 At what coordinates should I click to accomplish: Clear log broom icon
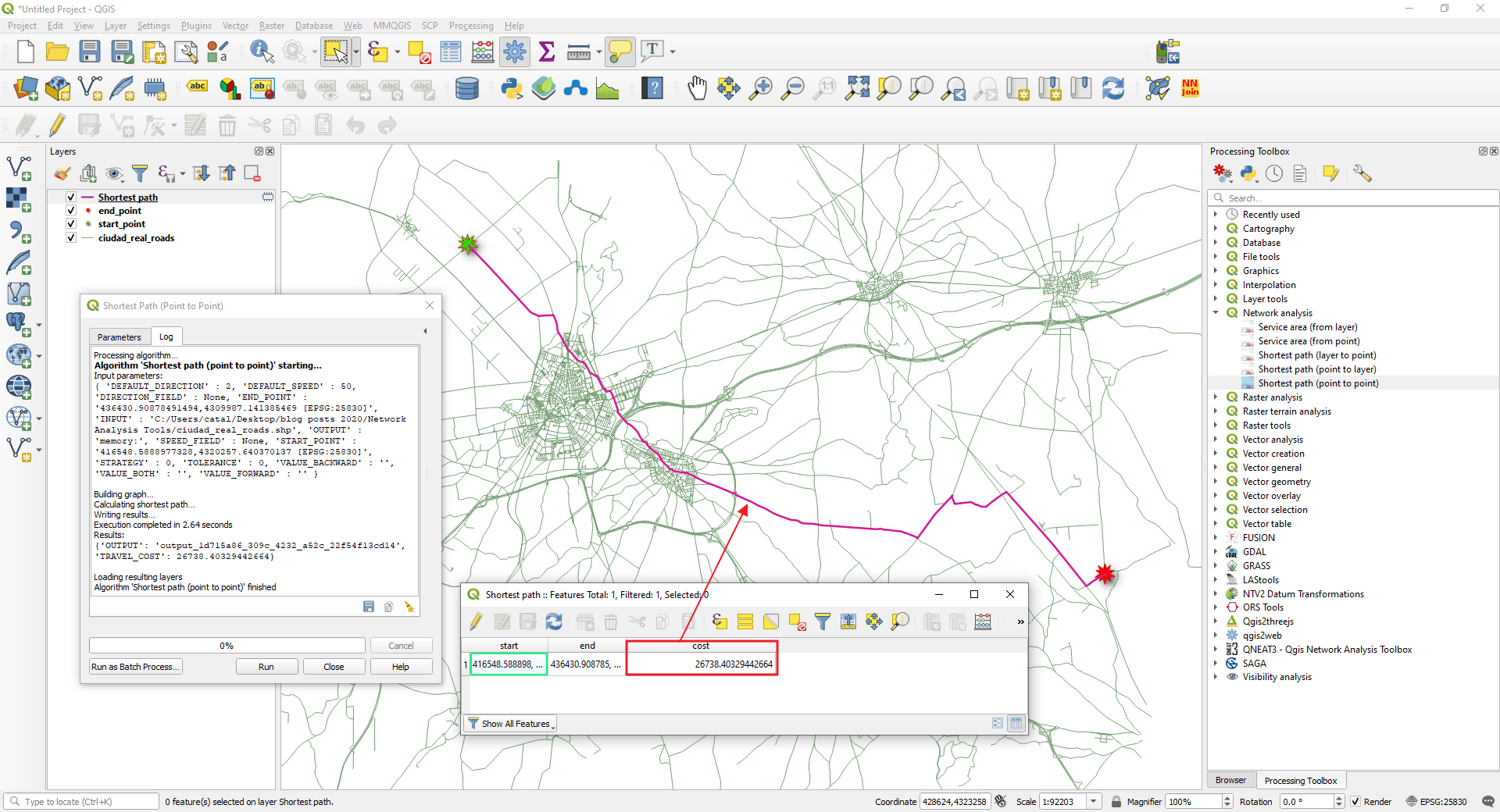(x=409, y=607)
